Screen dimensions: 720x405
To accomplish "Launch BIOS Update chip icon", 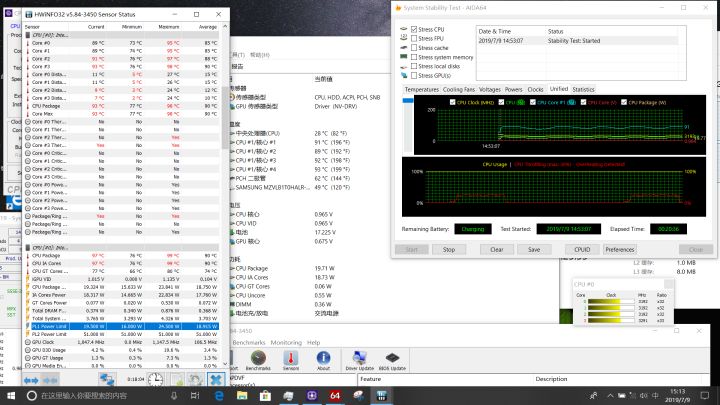I will [392, 360].
